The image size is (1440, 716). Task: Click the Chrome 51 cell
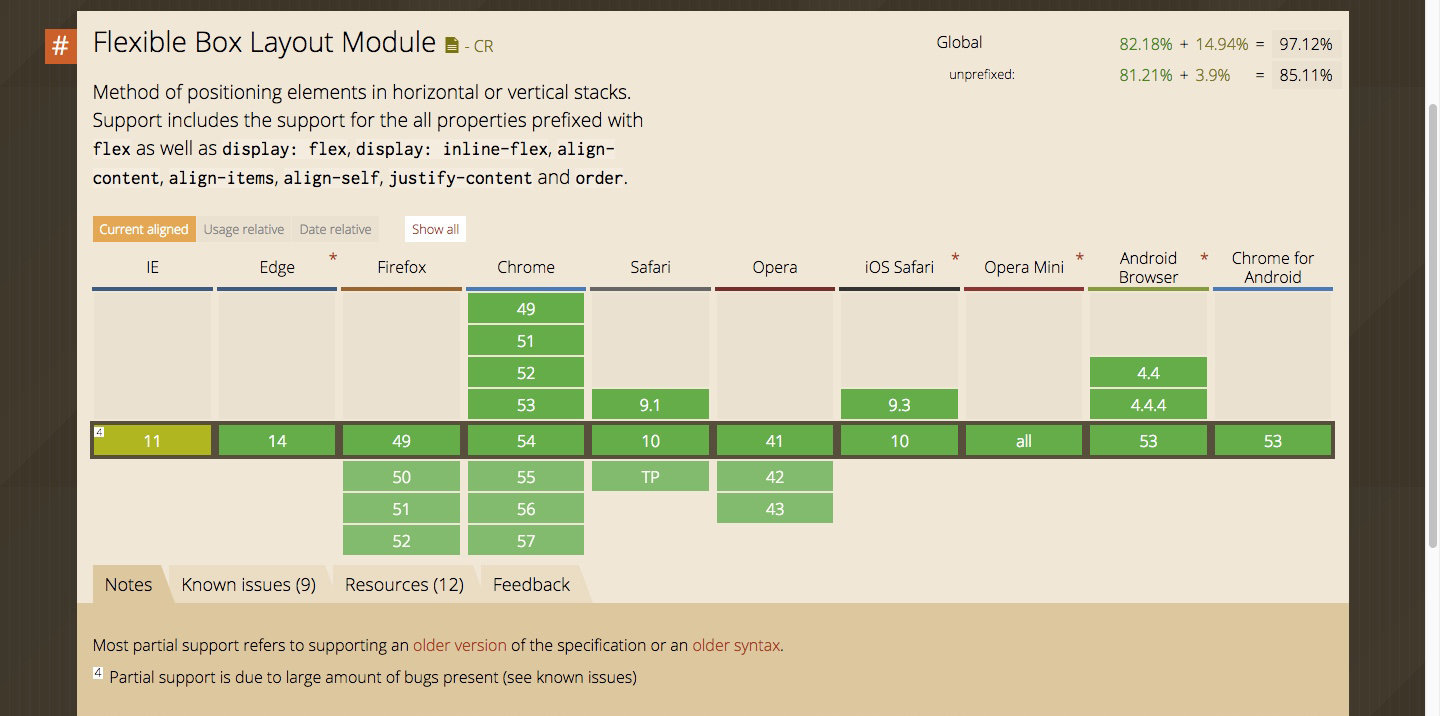[526, 341]
